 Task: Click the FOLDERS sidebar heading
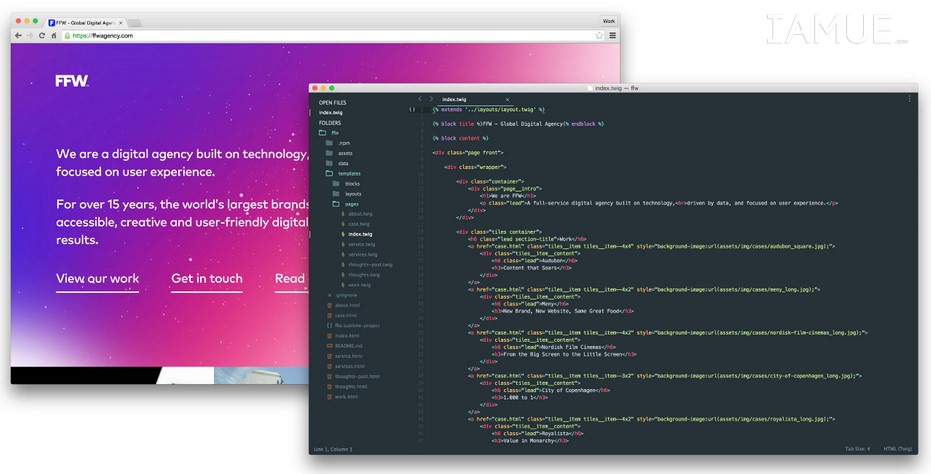[x=330, y=123]
